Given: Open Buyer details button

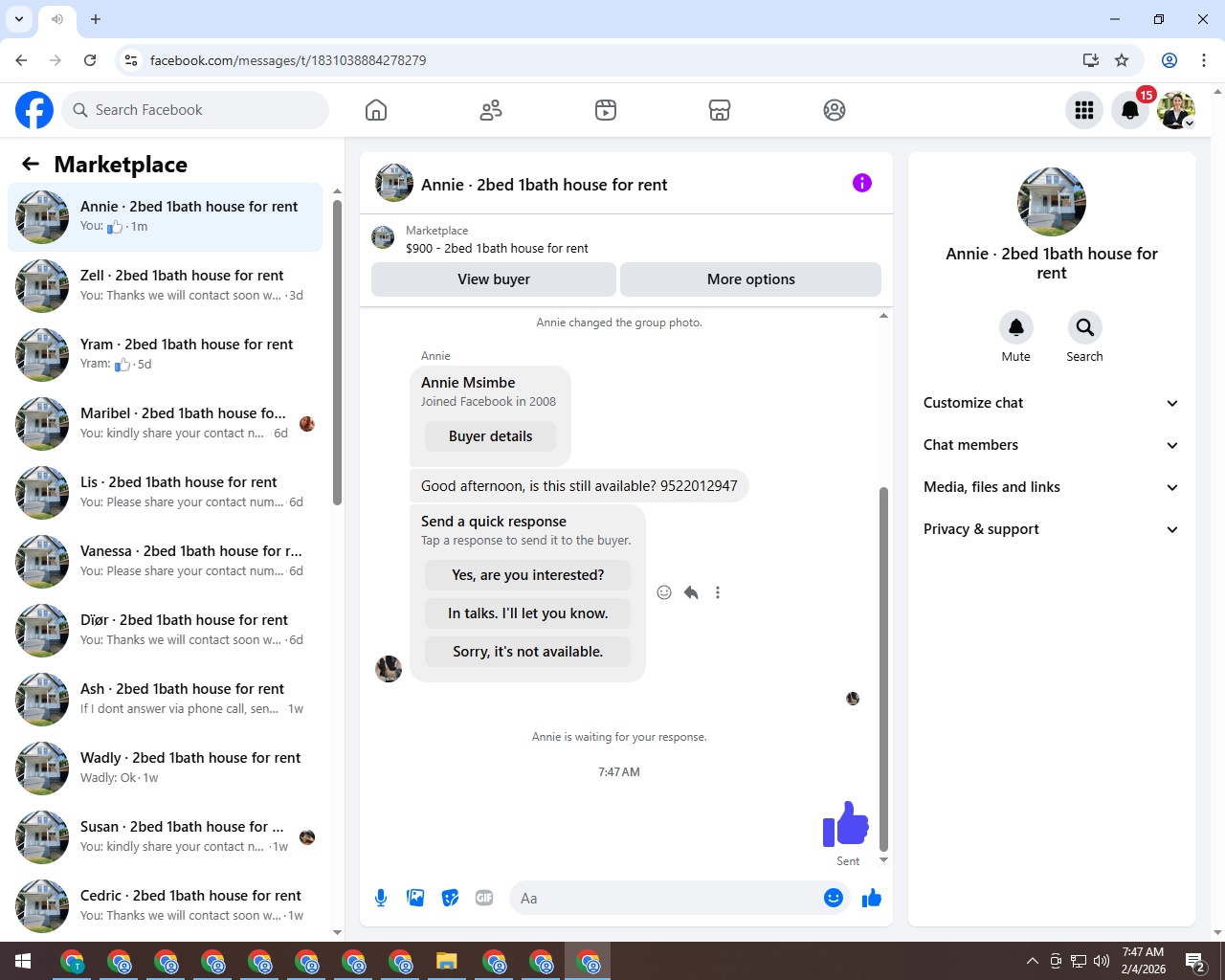Looking at the screenshot, I should click(490, 436).
